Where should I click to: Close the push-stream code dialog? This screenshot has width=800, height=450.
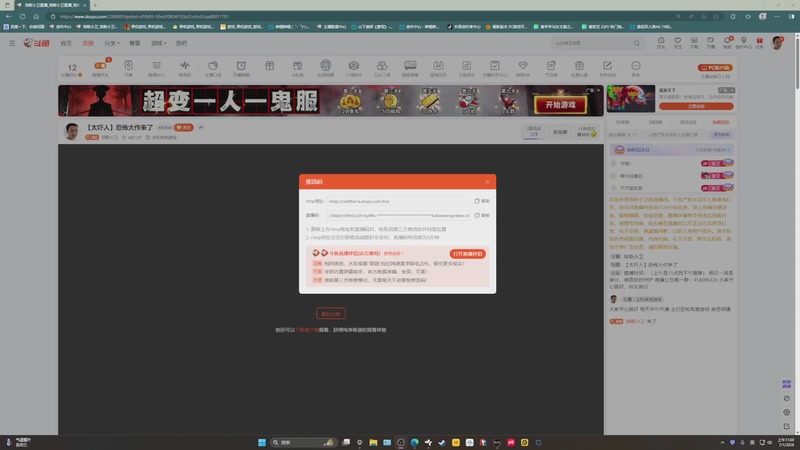click(x=487, y=182)
